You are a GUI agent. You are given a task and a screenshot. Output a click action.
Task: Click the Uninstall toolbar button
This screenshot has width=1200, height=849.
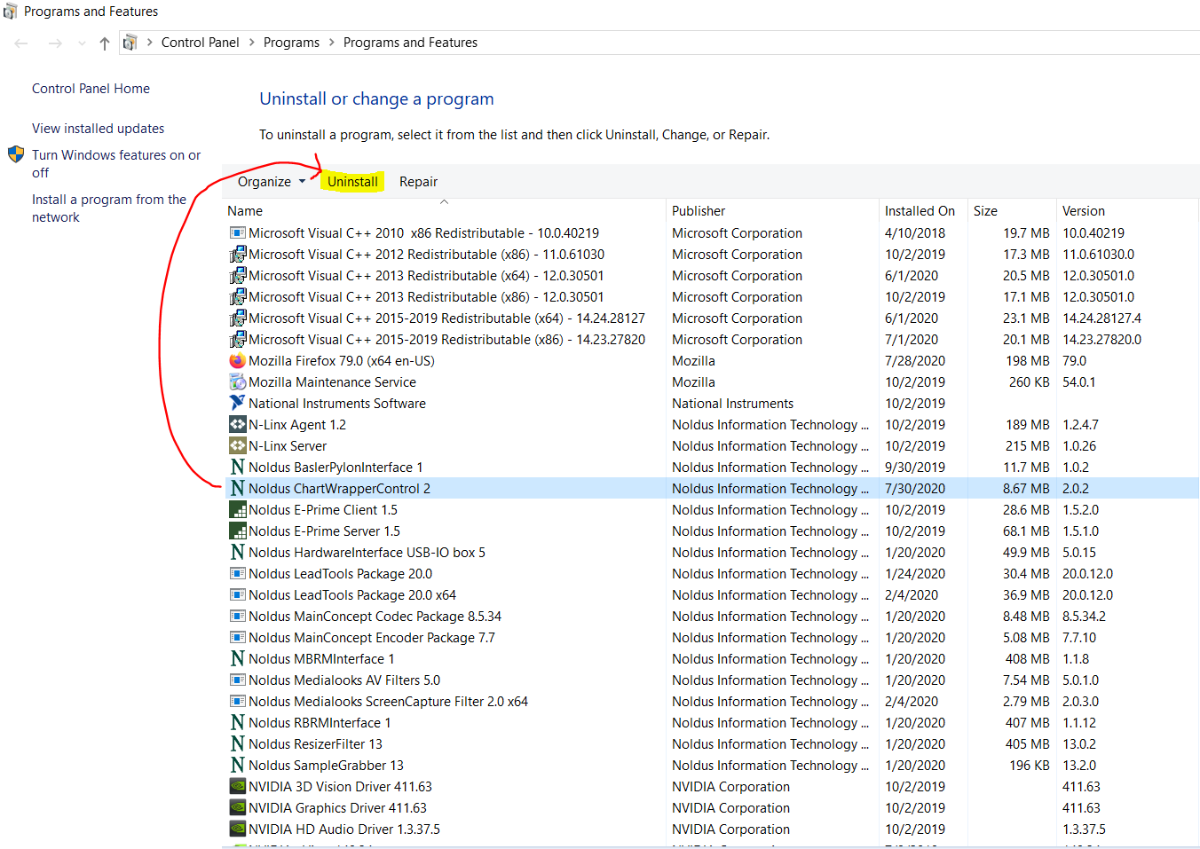(353, 182)
